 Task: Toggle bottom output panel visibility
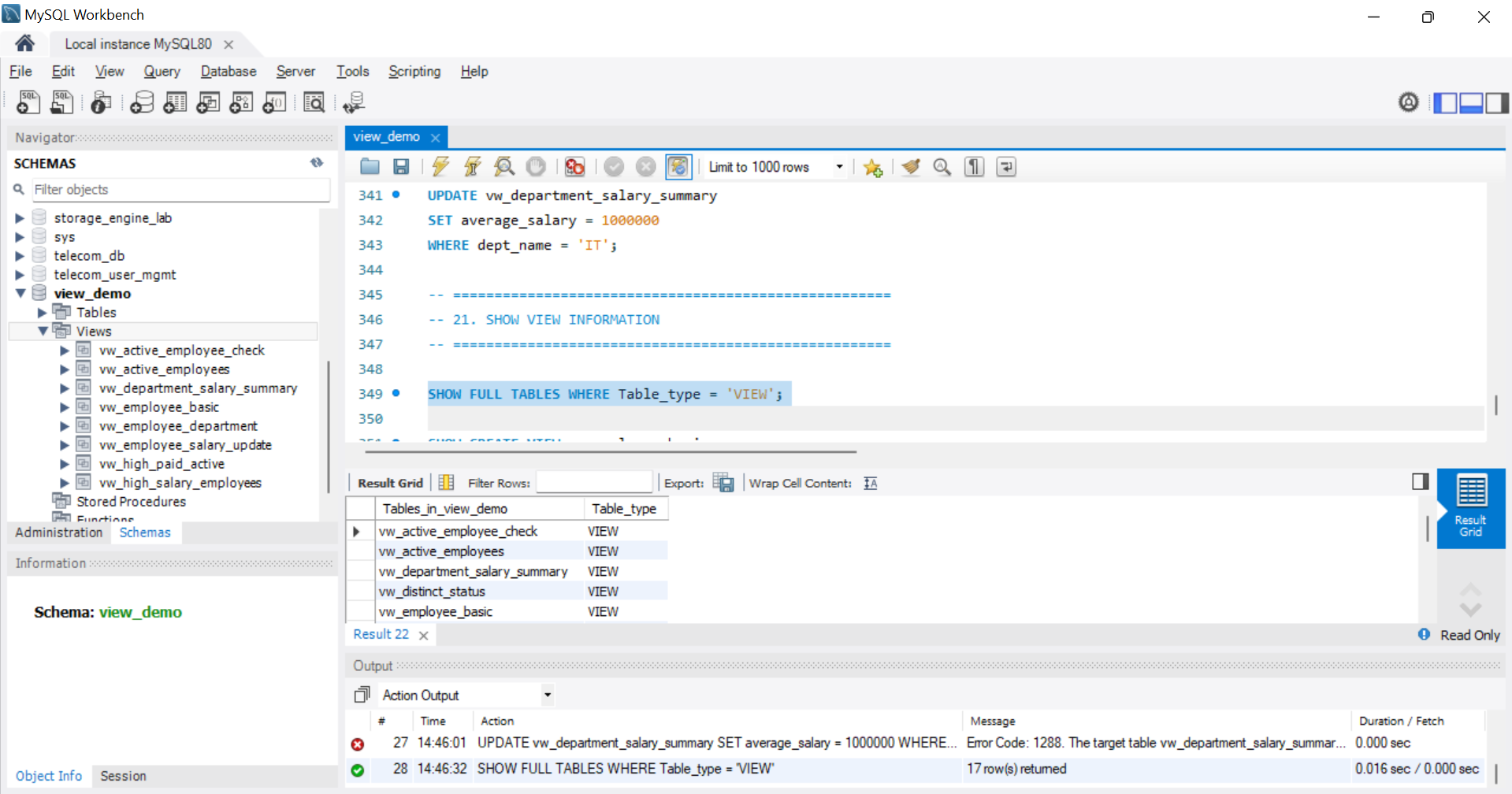(1471, 102)
